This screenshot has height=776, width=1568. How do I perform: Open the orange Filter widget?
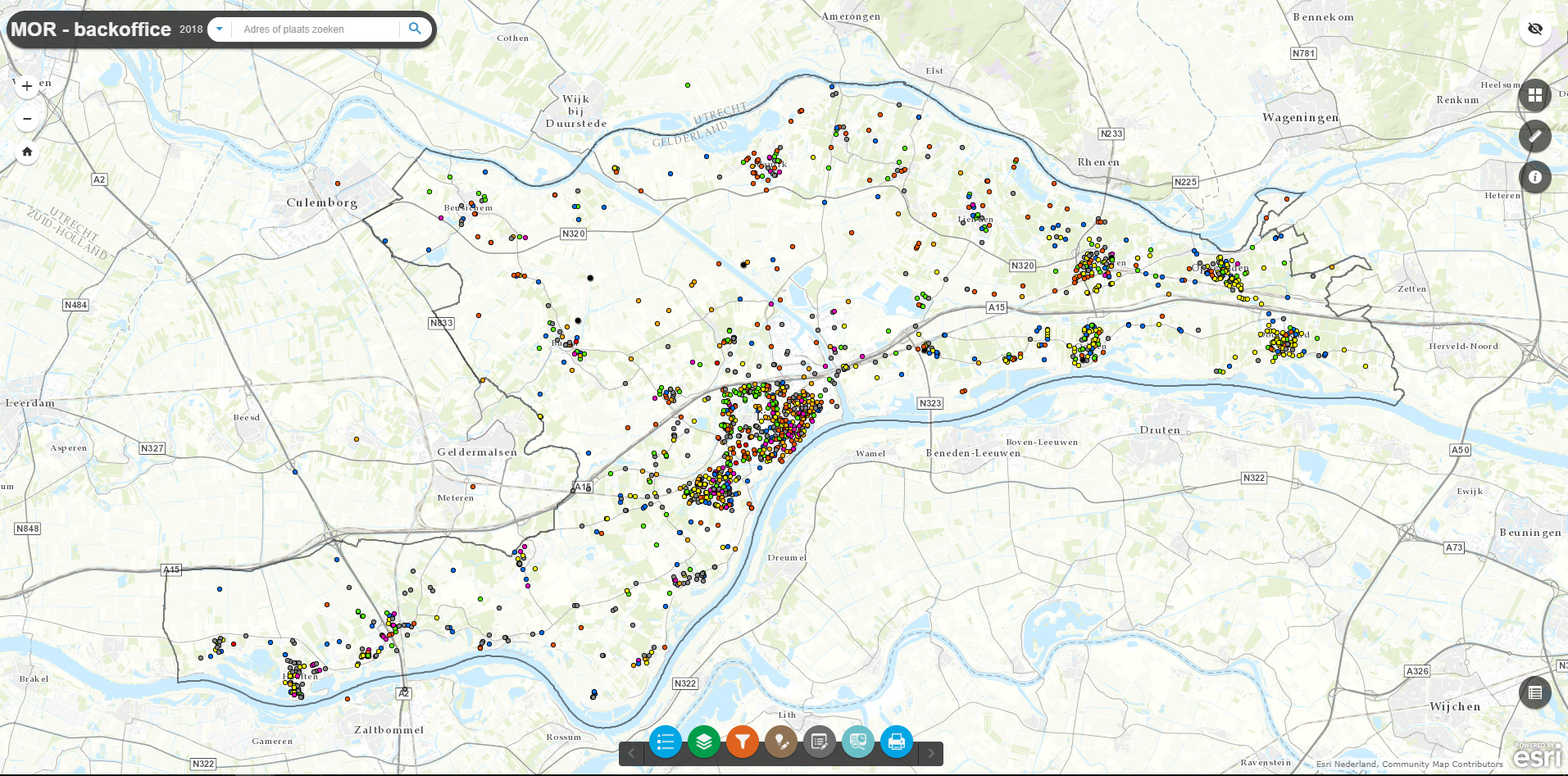pyautogui.click(x=743, y=742)
